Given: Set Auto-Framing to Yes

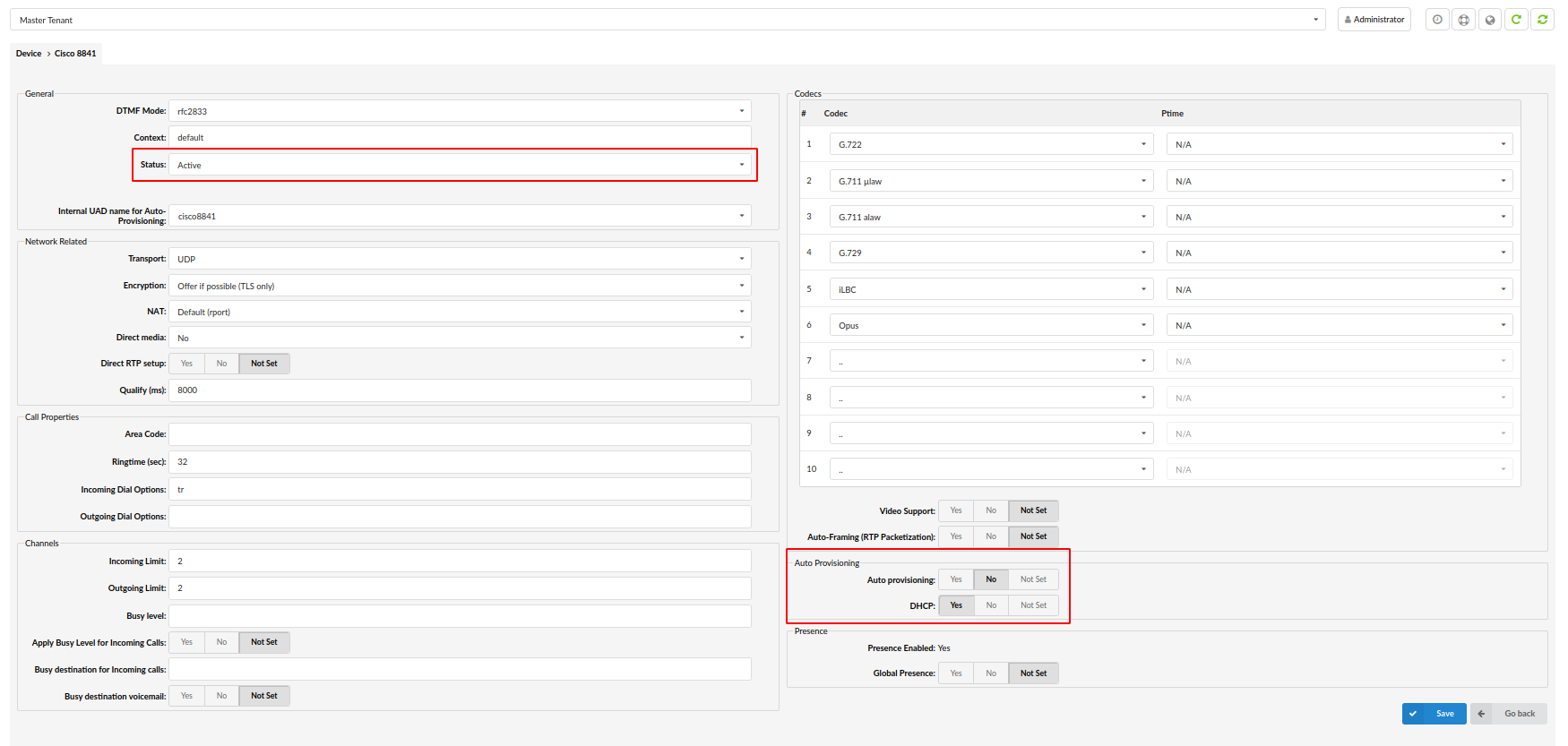Looking at the screenshot, I should pyautogui.click(x=956, y=536).
